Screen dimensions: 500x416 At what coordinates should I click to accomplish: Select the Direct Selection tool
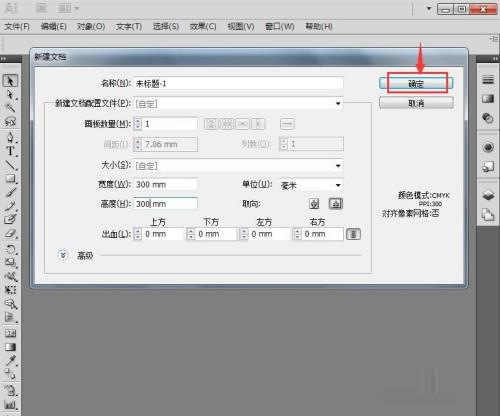[10, 94]
